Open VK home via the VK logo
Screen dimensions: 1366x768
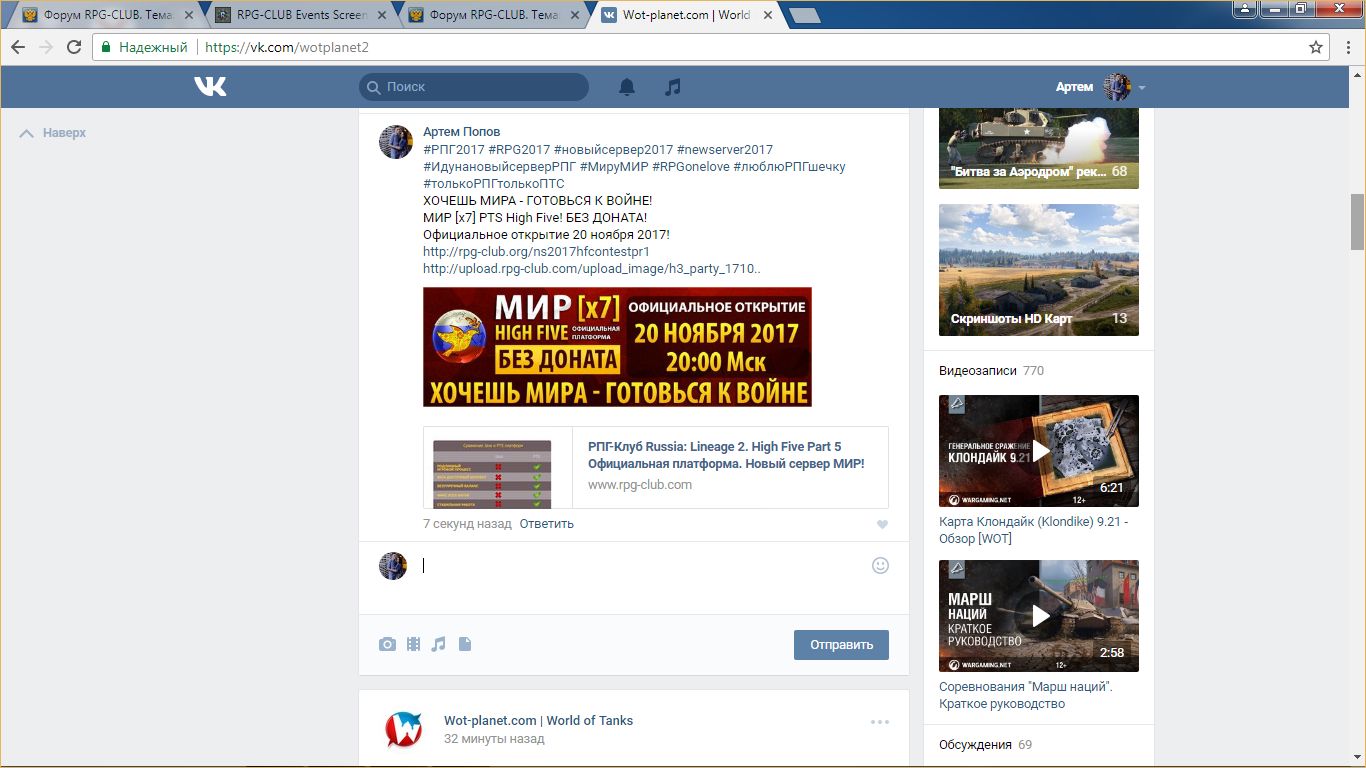click(x=210, y=87)
